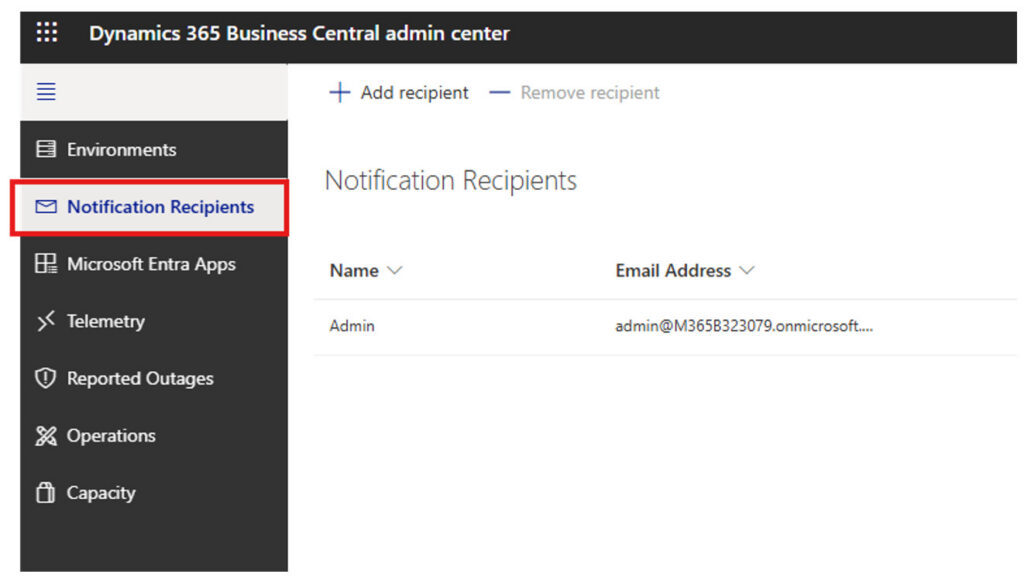
Task: Click the Add recipient button
Action: click(x=398, y=93)
